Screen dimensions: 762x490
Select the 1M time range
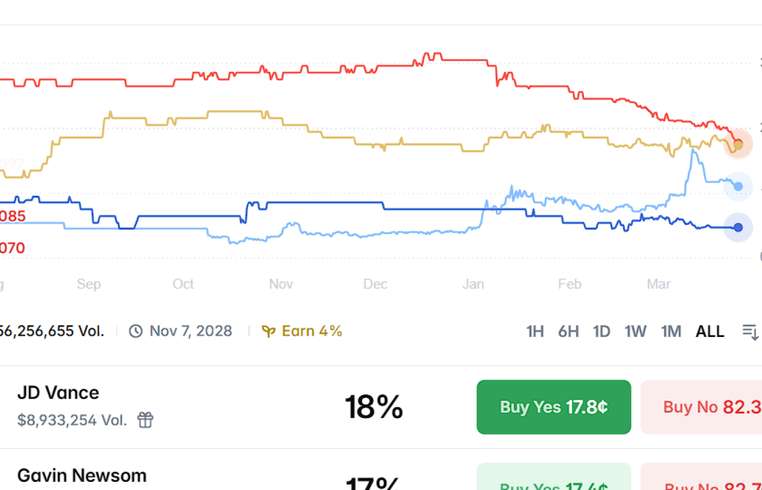(670, 331)
